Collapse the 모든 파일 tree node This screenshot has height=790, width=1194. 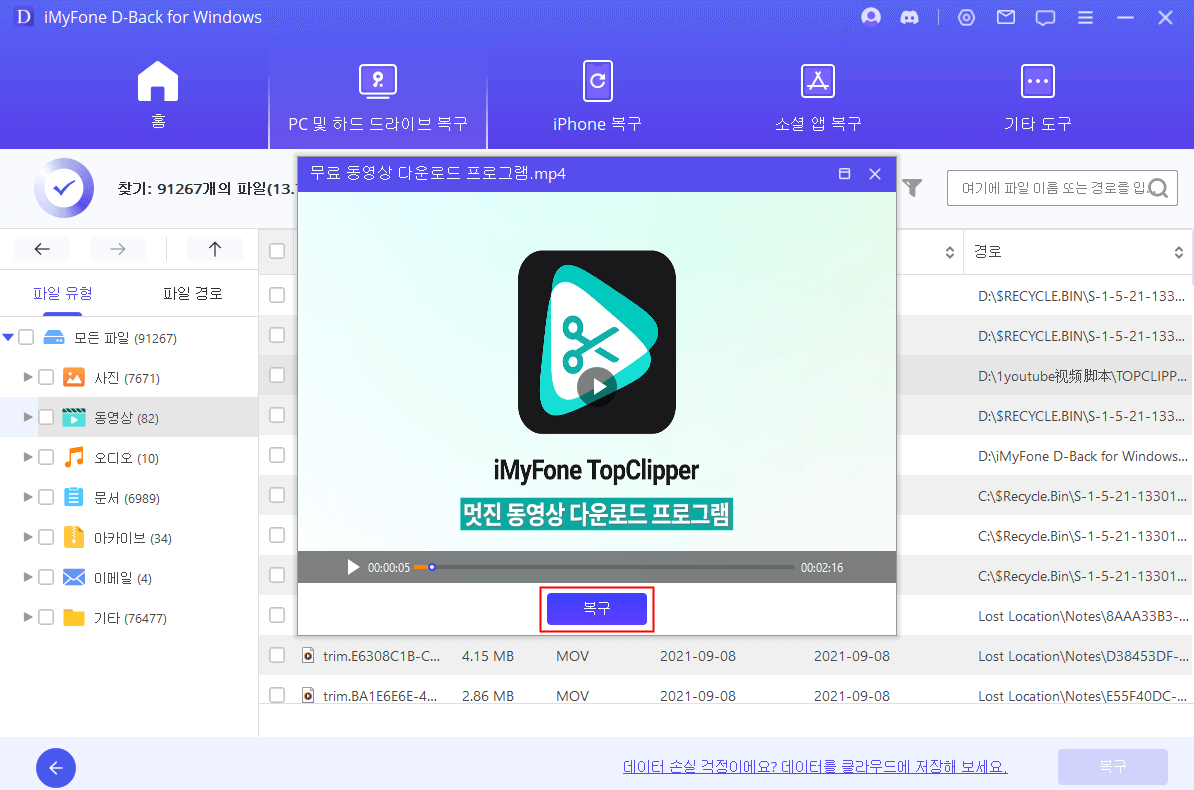[x=8, y=337]
